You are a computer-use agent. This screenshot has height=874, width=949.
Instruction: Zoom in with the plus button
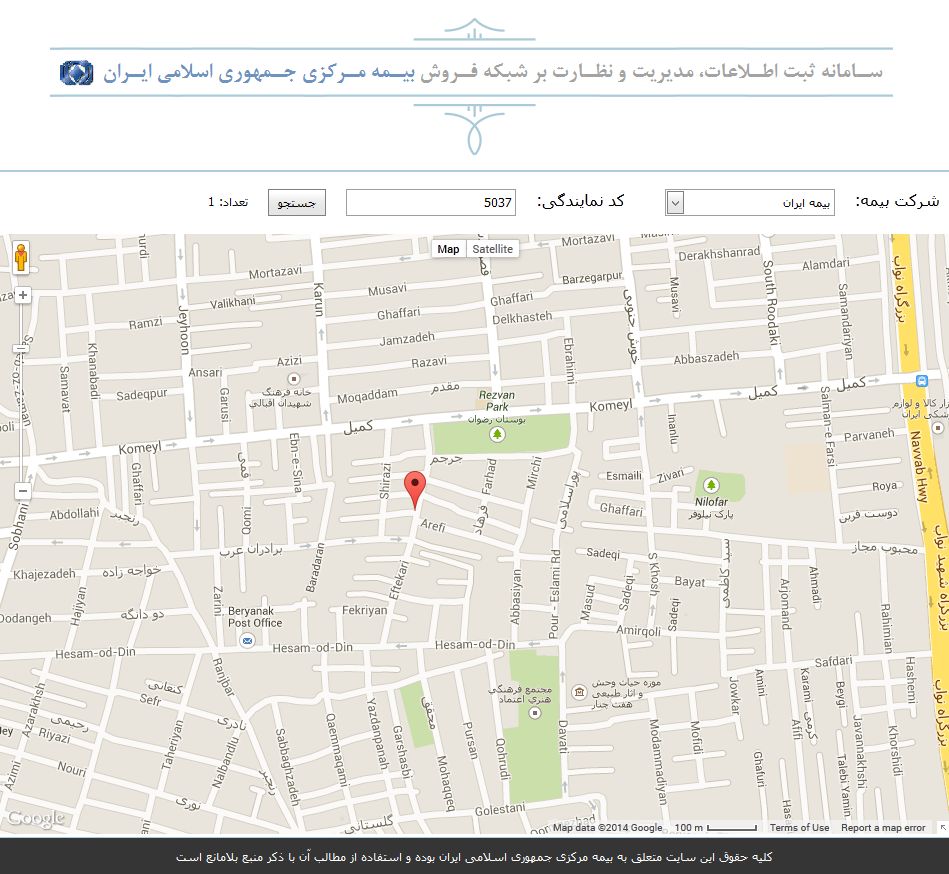click(22, 295)
